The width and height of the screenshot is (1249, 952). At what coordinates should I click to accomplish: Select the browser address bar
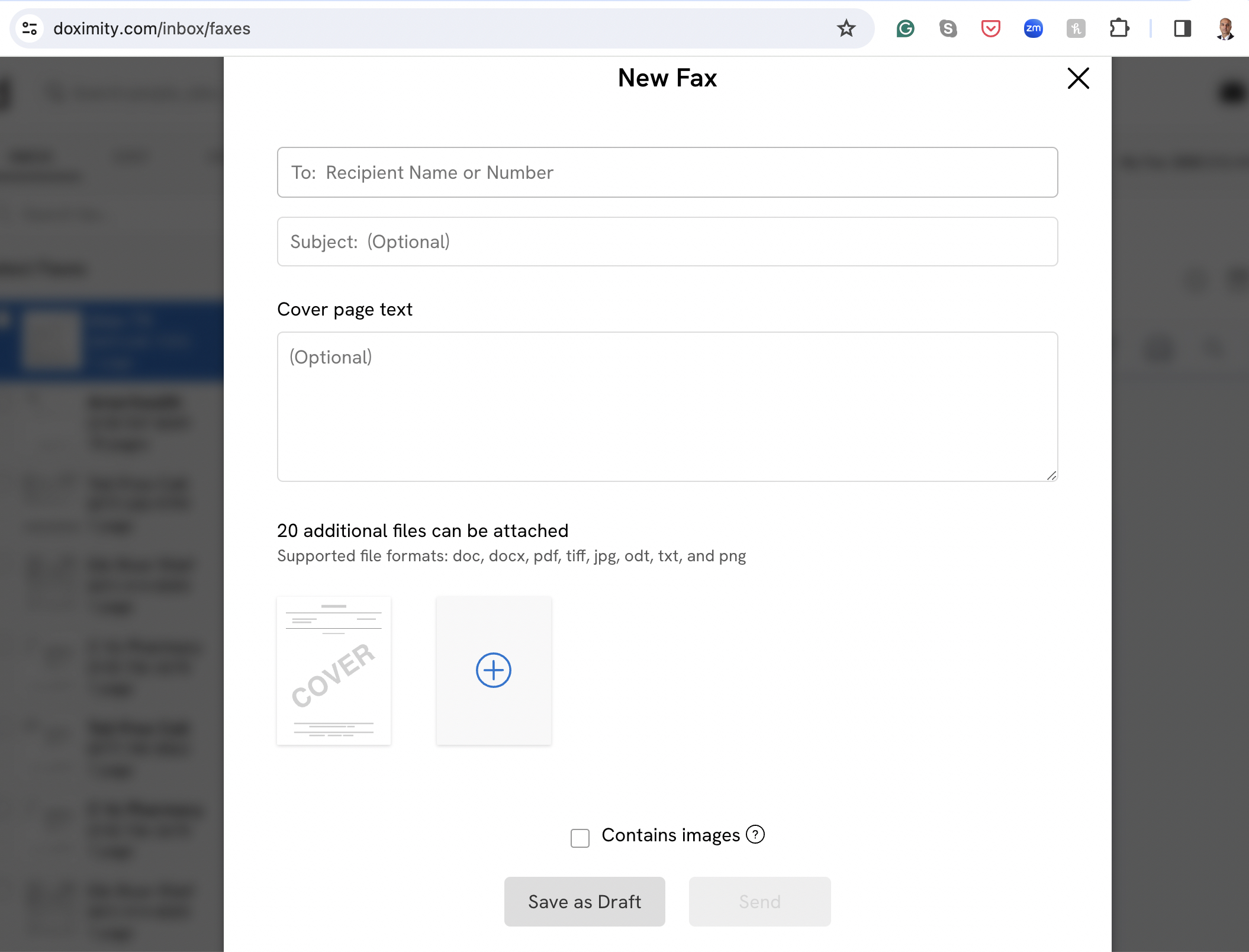point(414,28)
